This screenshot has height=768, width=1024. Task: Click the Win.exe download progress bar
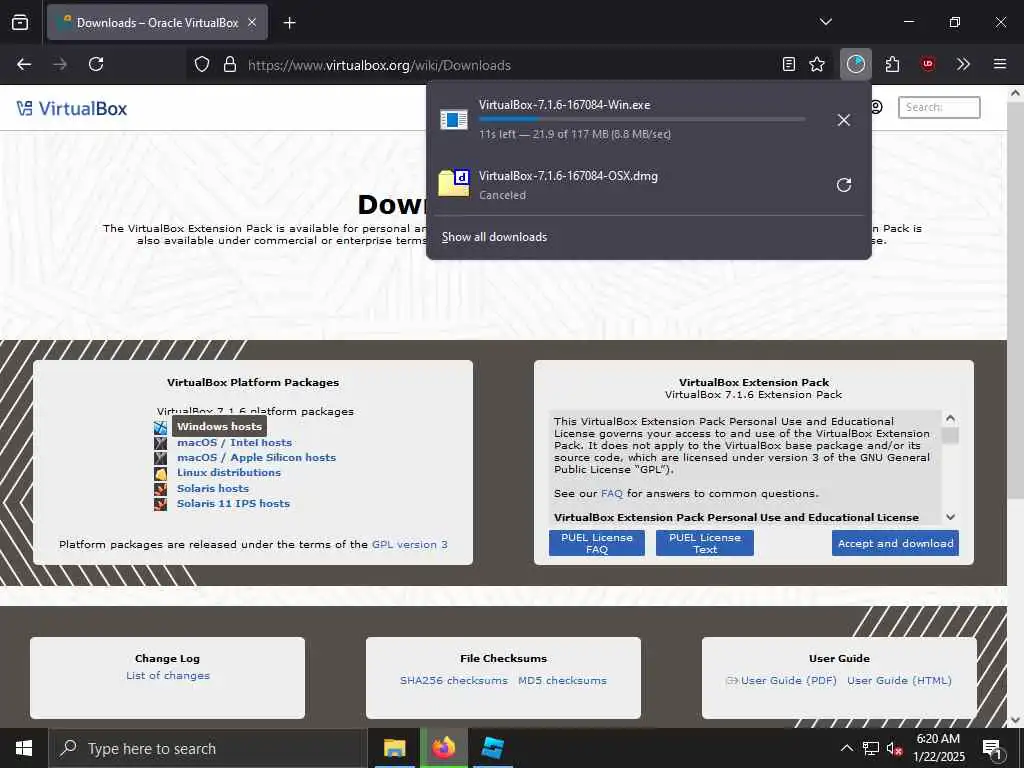tap(642, 120)
